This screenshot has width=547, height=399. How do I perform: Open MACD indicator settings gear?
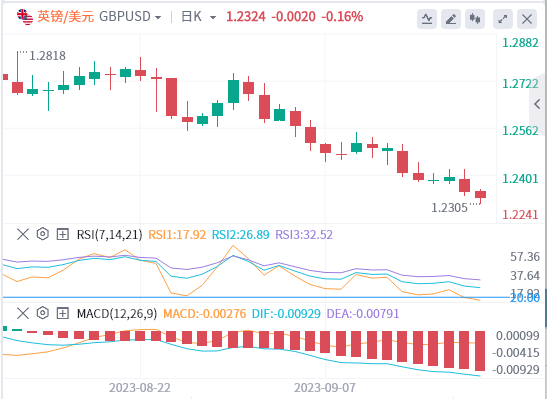[43, 313]
